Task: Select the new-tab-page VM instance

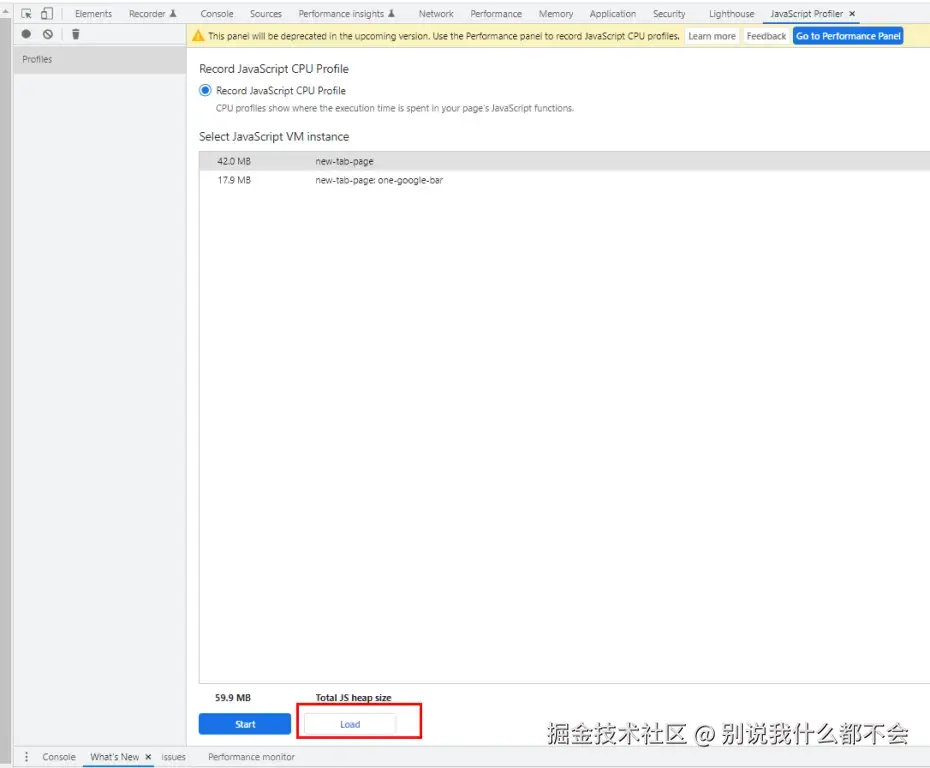Action: 564,161
